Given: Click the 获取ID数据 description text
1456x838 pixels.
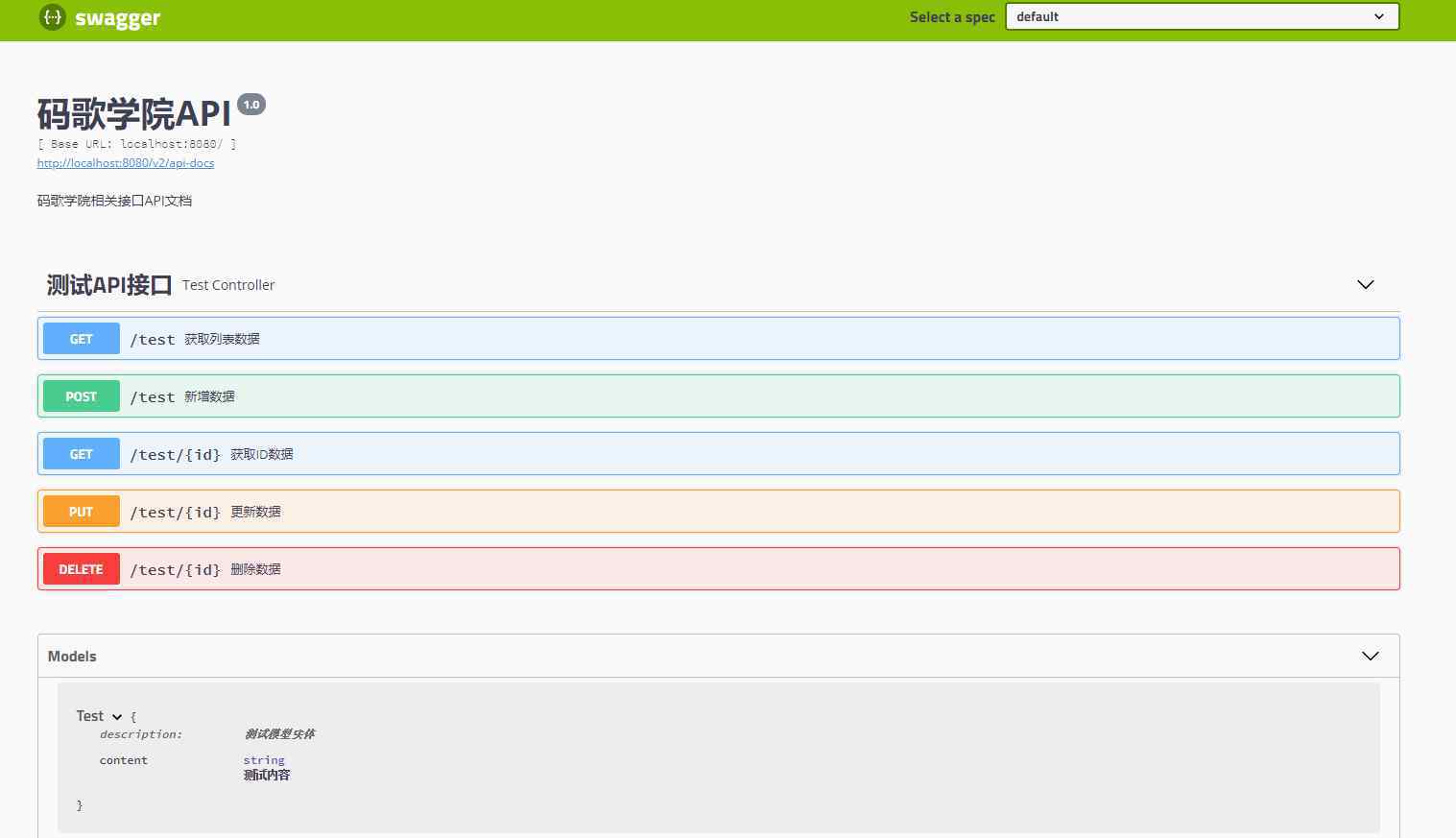Looking at the screenshot, I should tap(262, 454).
